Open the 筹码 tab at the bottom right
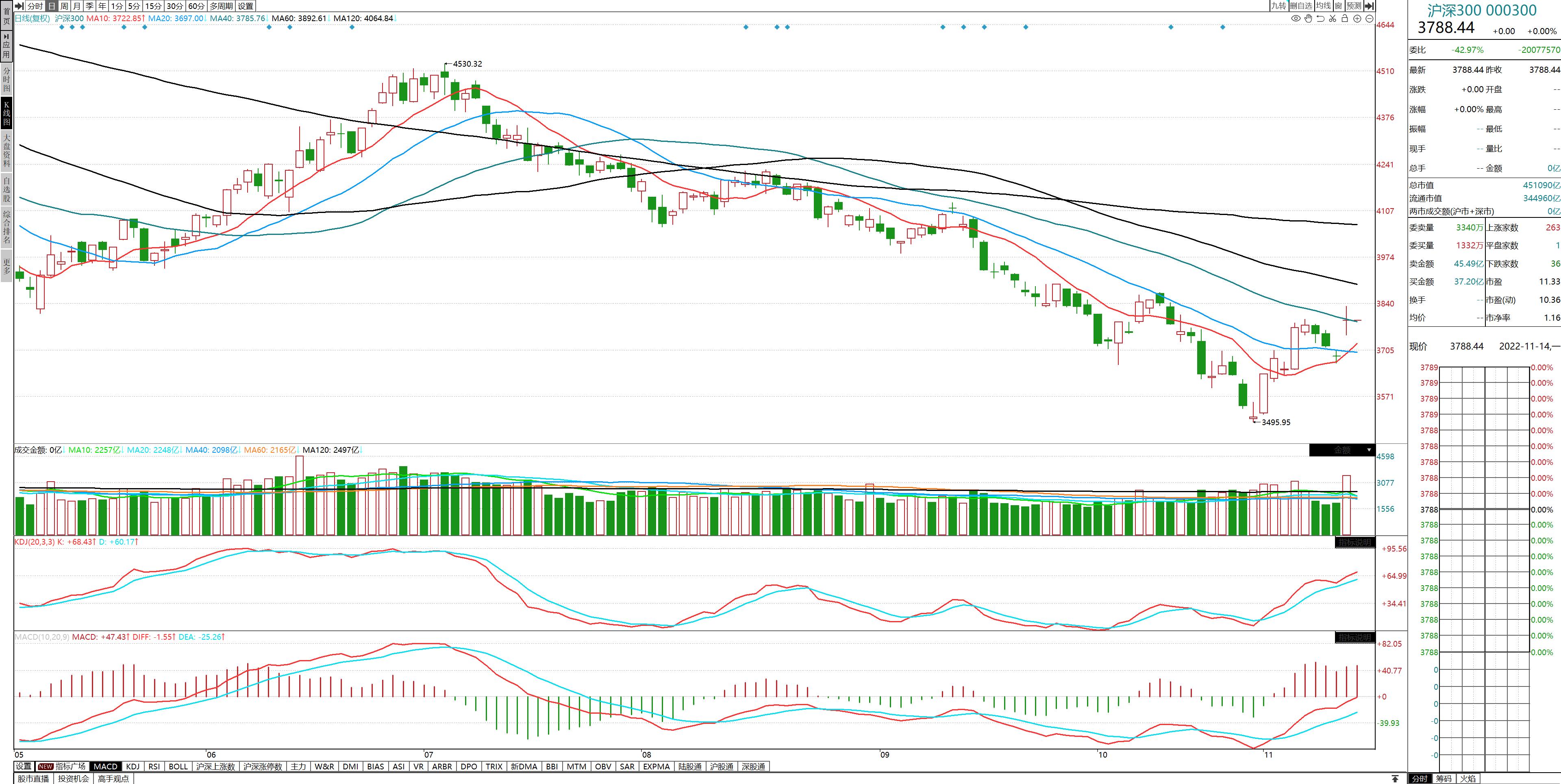This screenshot has height=784, width=1561. [1444, 779]
